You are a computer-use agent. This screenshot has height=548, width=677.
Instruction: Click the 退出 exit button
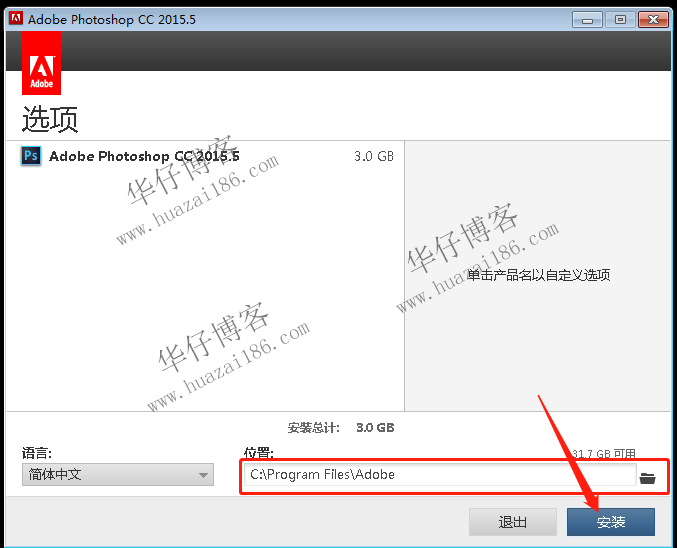pyautogui.click(x=512, y=522)
